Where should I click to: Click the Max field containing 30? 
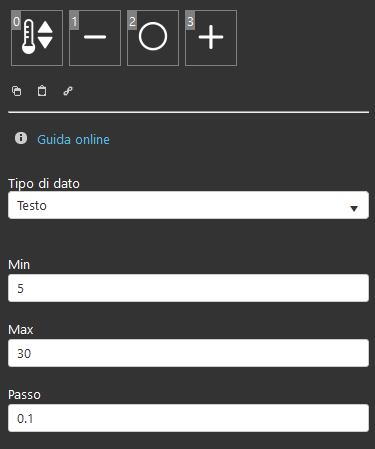(x=188, y=353)
